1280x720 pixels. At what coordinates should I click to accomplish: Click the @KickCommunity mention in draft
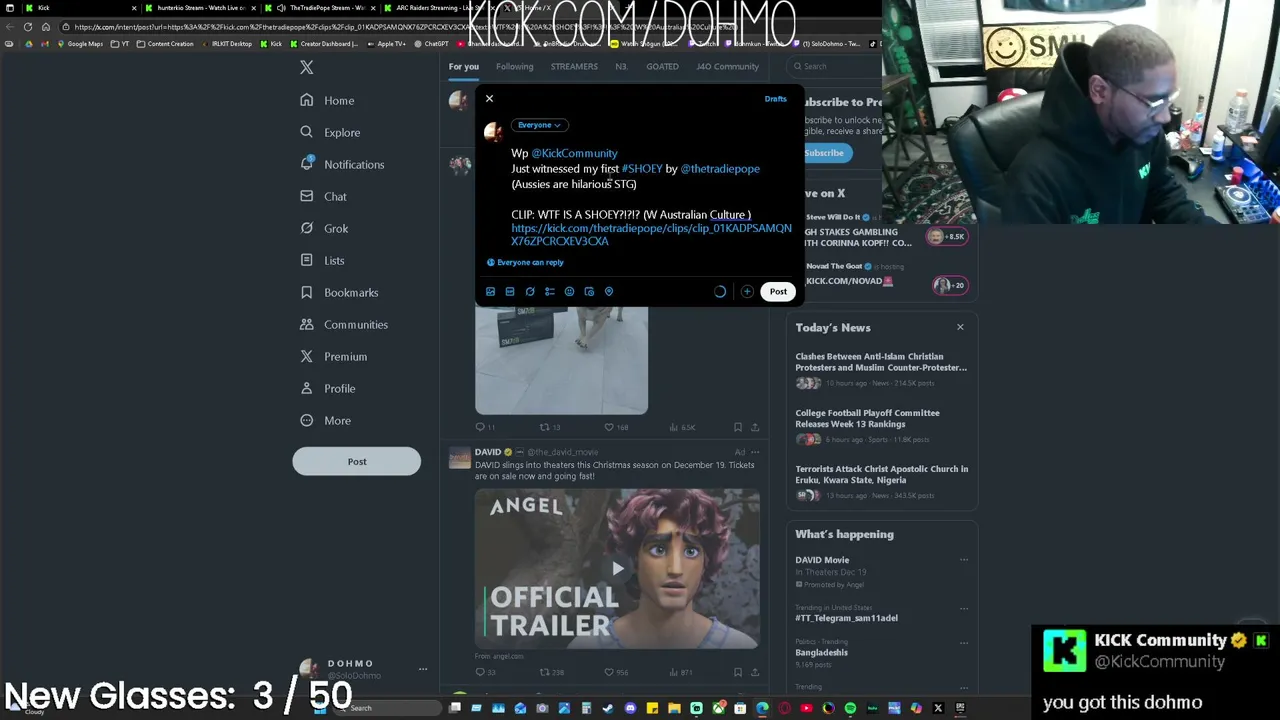574,153
